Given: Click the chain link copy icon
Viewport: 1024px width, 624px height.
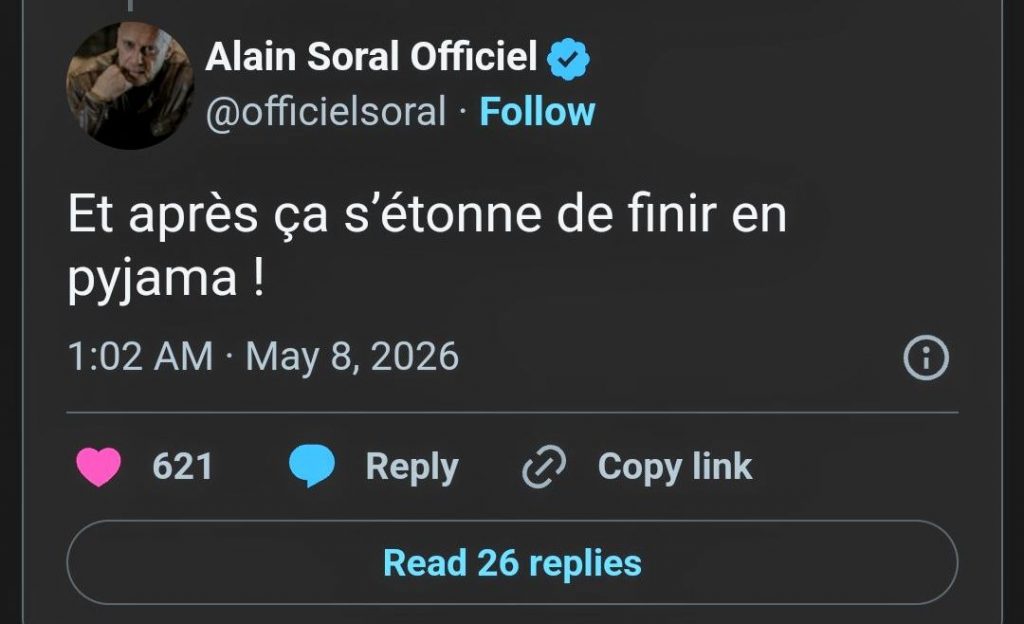Looking at the screenshot, I should pos(544,467).
